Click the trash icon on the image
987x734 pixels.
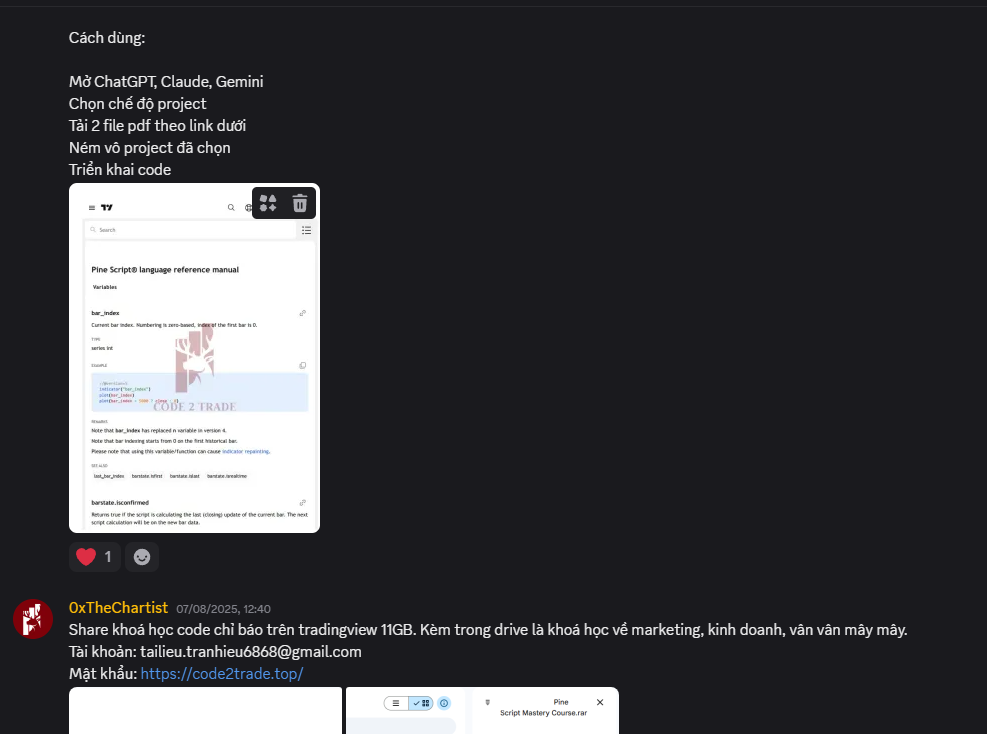tap(300, 203)
